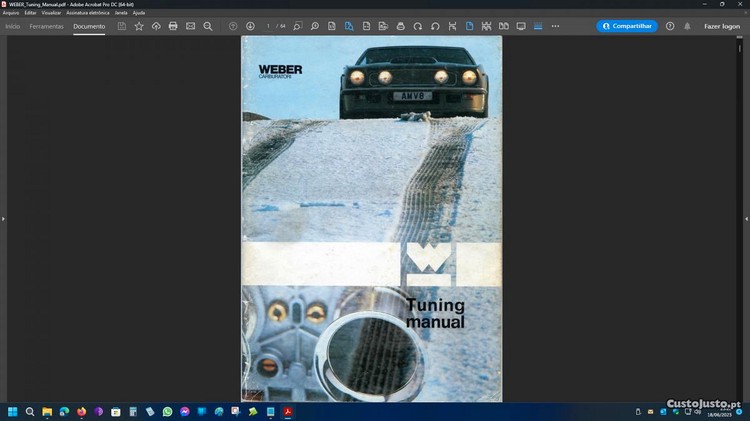Open the magnifier search tool
Image resolution: width=750 pixels, height=421 pixels.
click(x=208, y=26)
